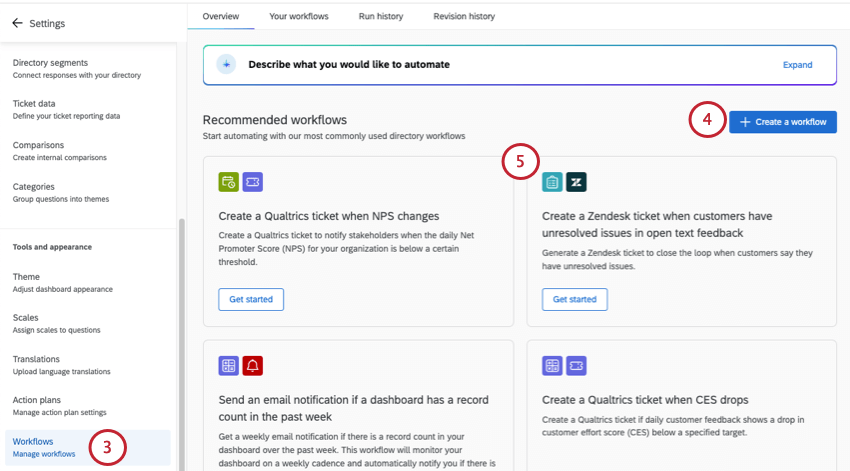
Task: Open the Run history tab
Action: [x=380, y=16]
